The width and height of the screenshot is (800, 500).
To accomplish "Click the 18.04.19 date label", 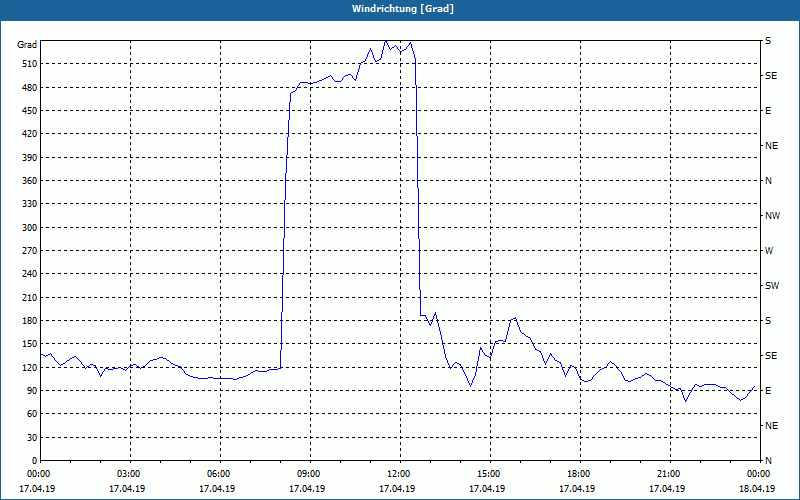I will pyautogui.click(x=757, y=489).
